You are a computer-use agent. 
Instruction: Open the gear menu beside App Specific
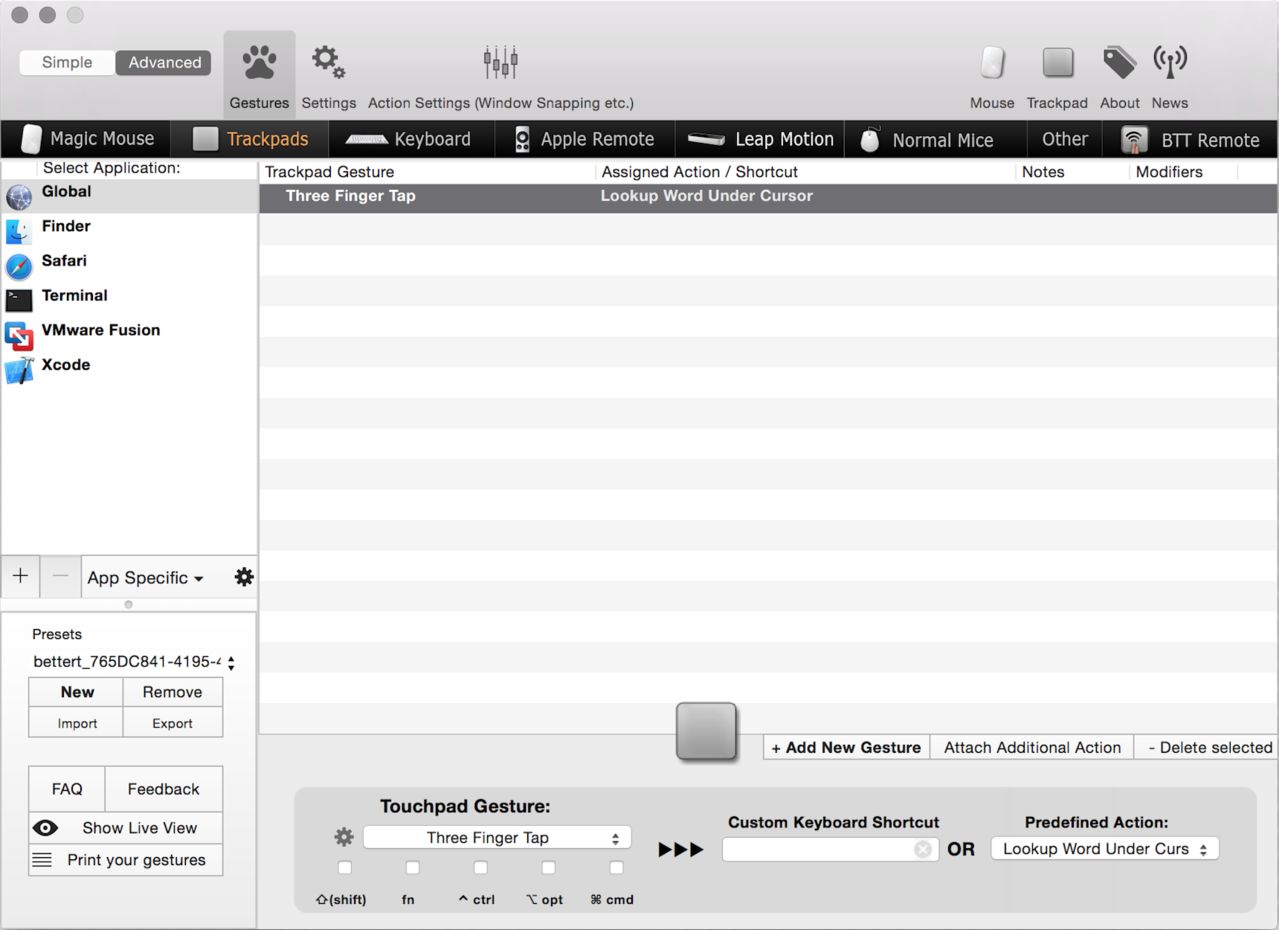(244, 577)
